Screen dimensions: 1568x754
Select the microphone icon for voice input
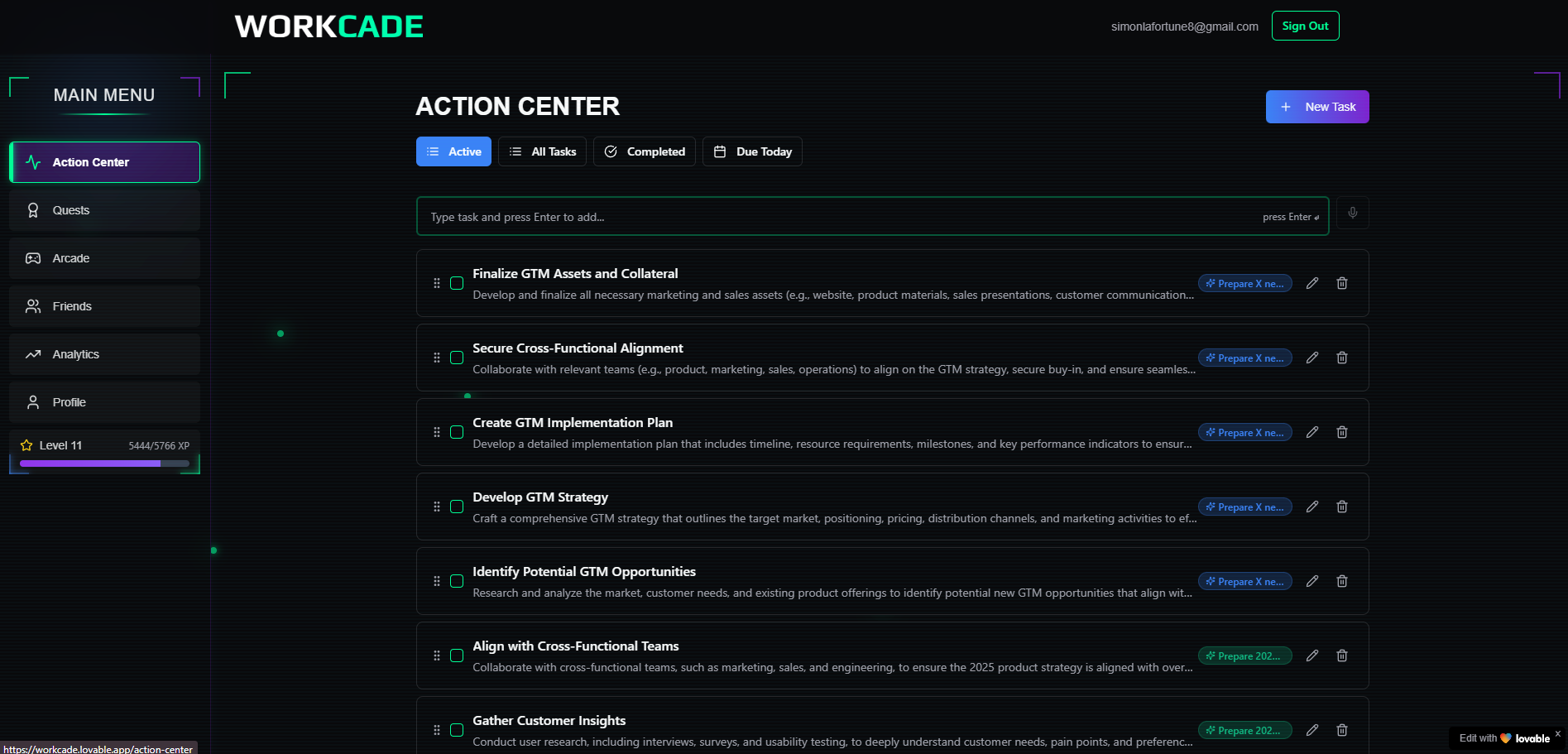[x=1352, y=214]
